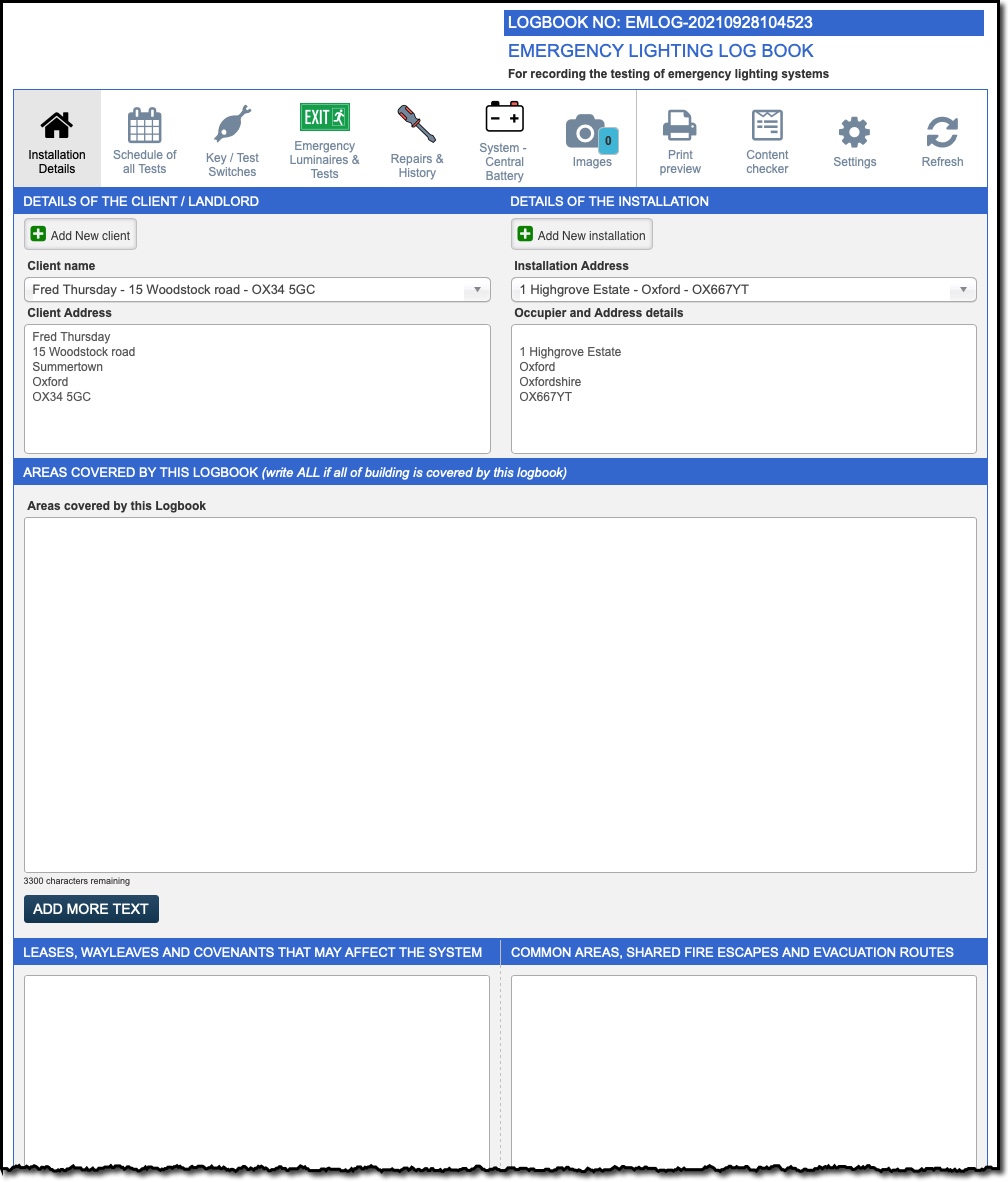Select System - Central Battery icon

[x=504, y=118]
